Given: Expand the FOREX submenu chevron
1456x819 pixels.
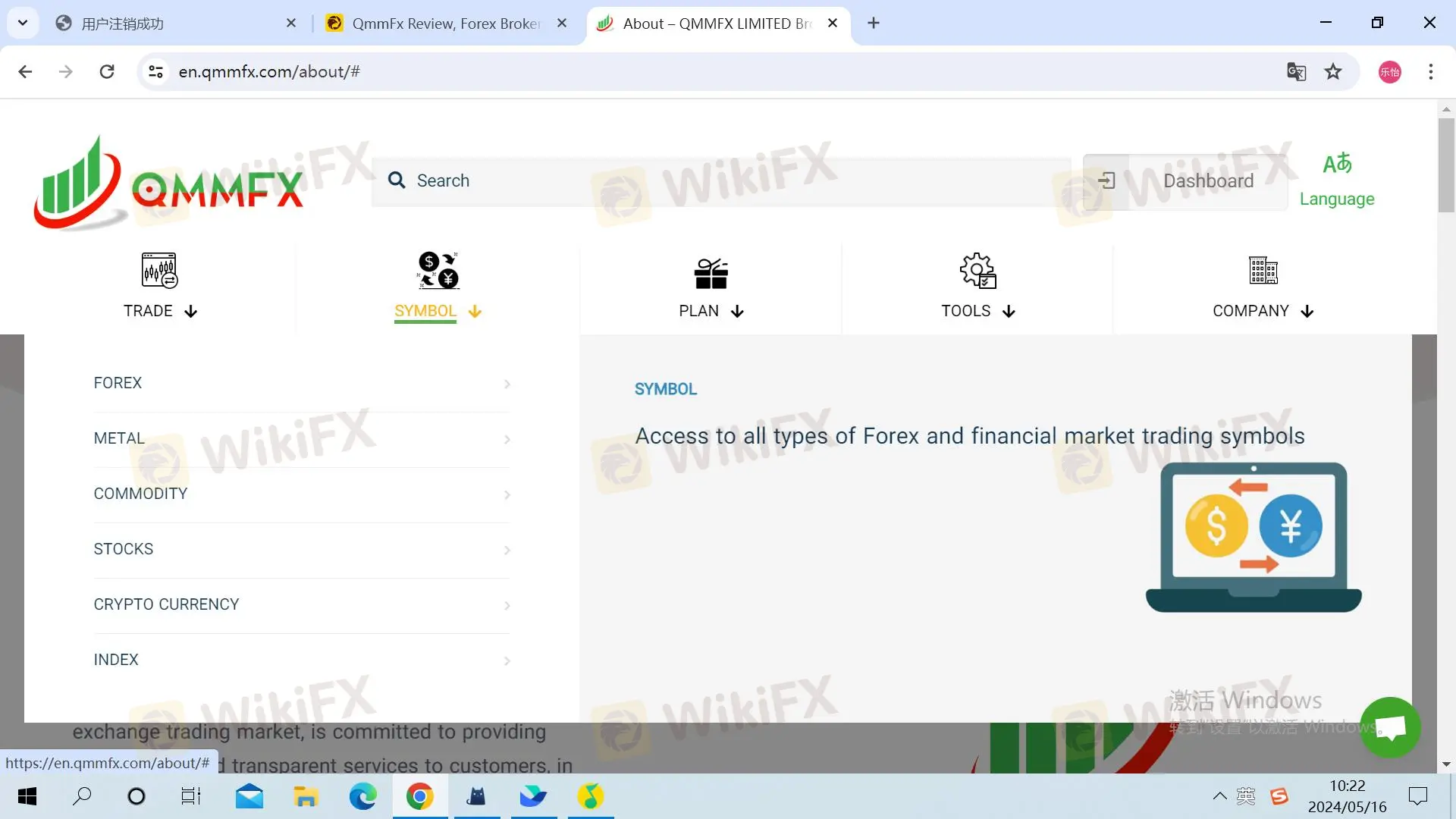Looking at the screenshot, I should pyautogui.click(x=507, y=384).
